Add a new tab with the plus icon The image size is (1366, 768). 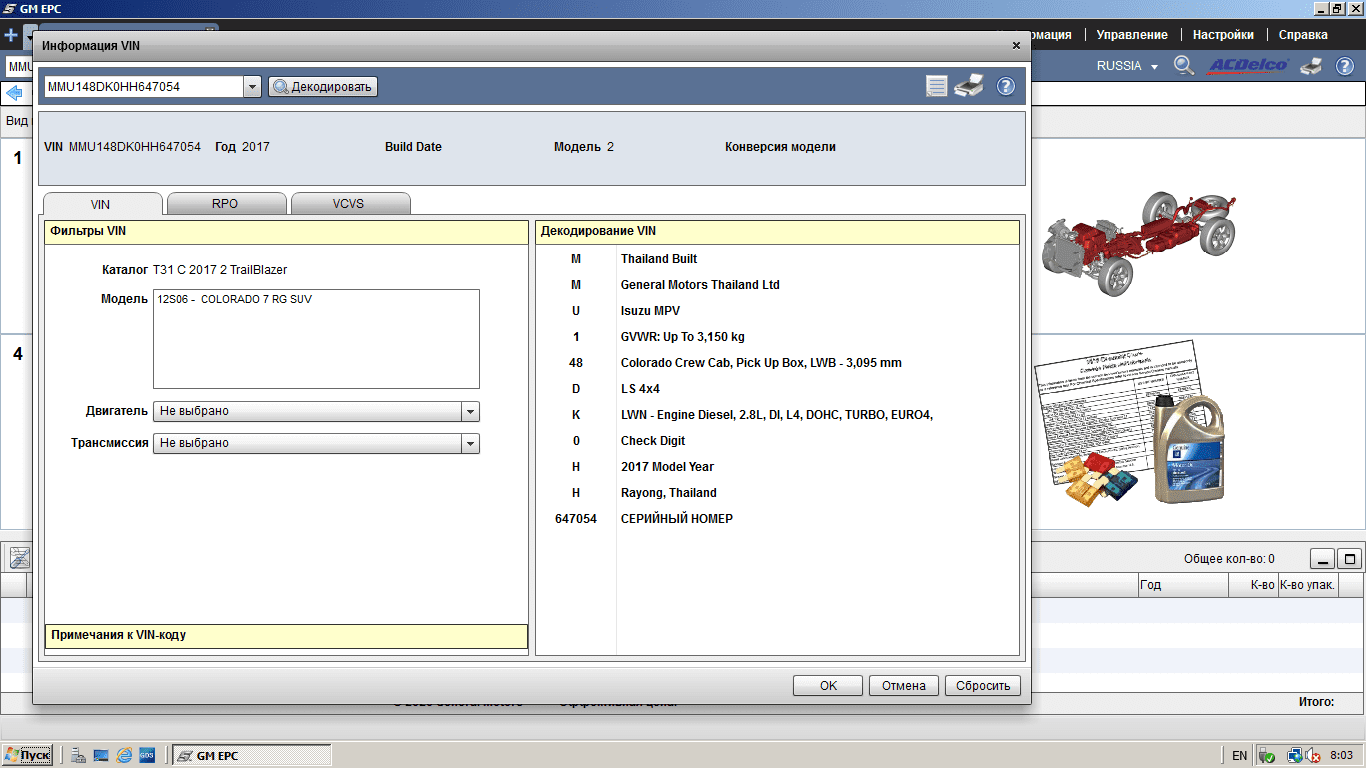point(11,36)
